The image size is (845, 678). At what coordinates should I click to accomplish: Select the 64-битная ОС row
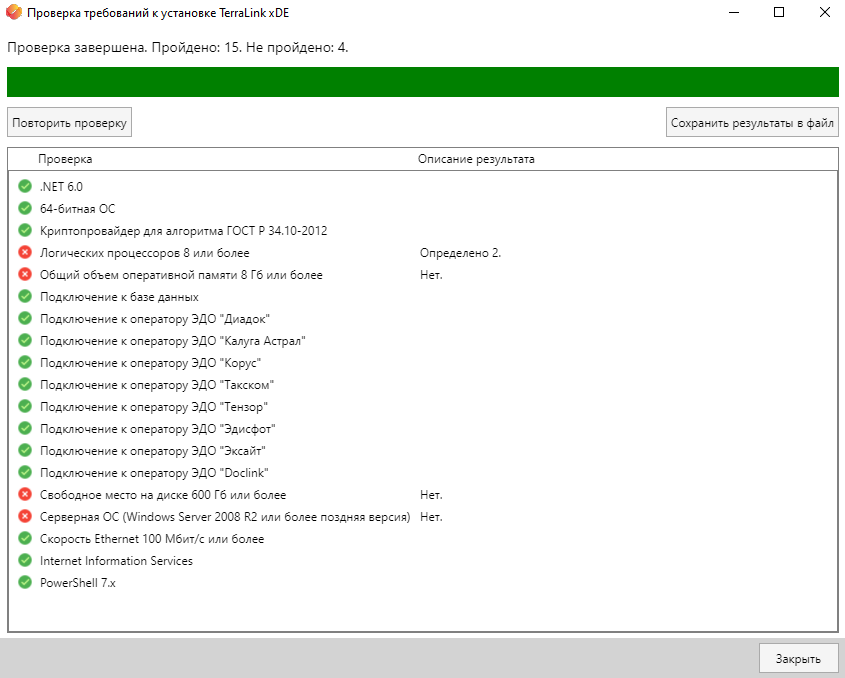tap(78, 209)
